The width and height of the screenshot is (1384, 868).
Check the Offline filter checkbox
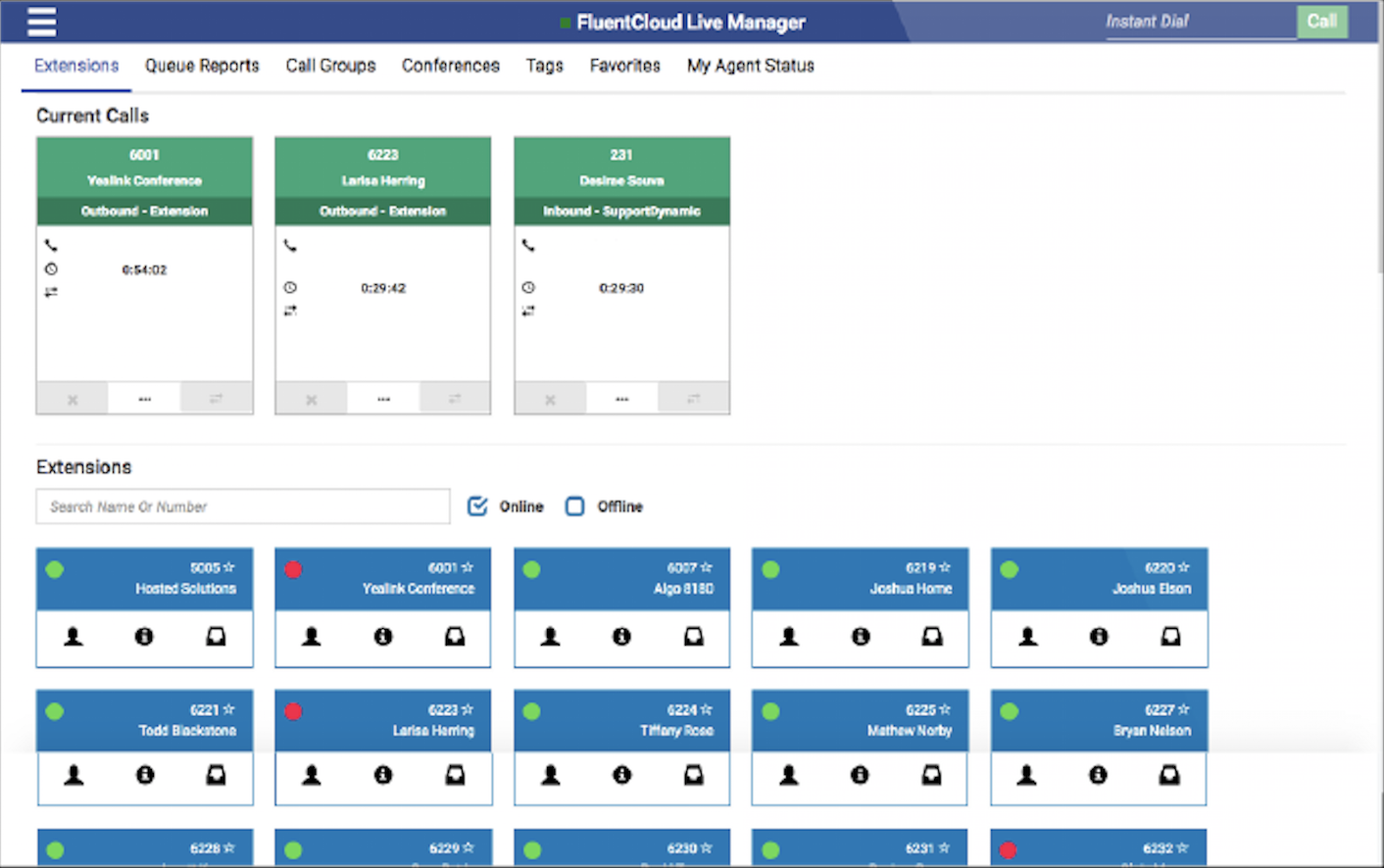tap(575, 506)
